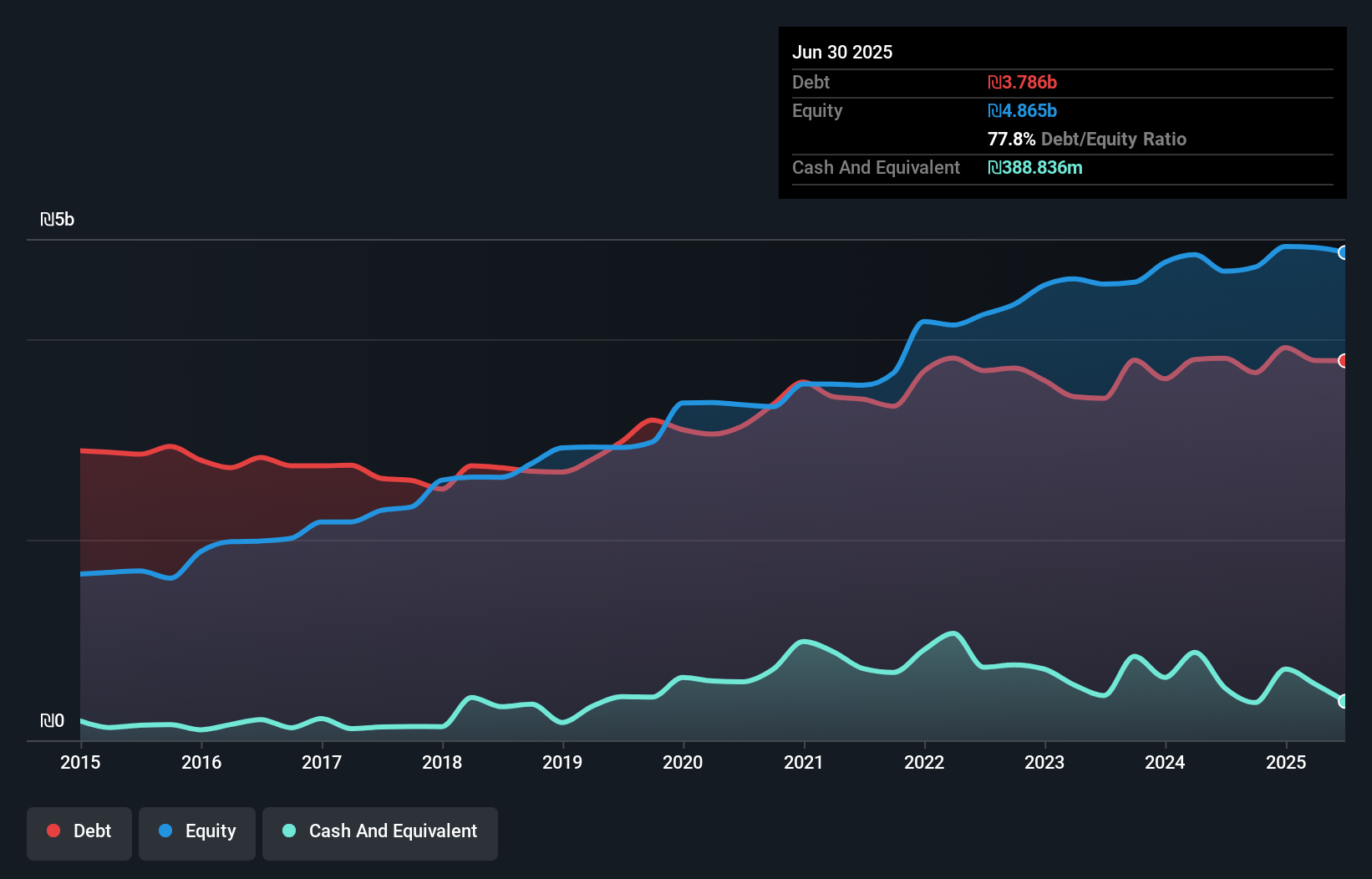Screen dimensions: 1372x879
Task: Click the blue Equity endpoint marker on chart
Action: point(1343,252)
